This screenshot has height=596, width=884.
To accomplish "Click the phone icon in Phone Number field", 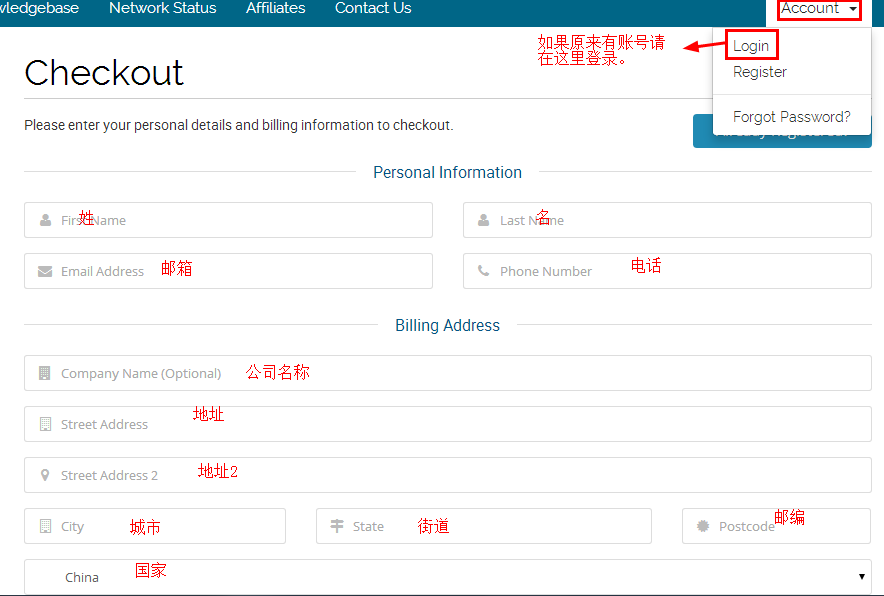I will pyautogui.click(x=484, y=271).
